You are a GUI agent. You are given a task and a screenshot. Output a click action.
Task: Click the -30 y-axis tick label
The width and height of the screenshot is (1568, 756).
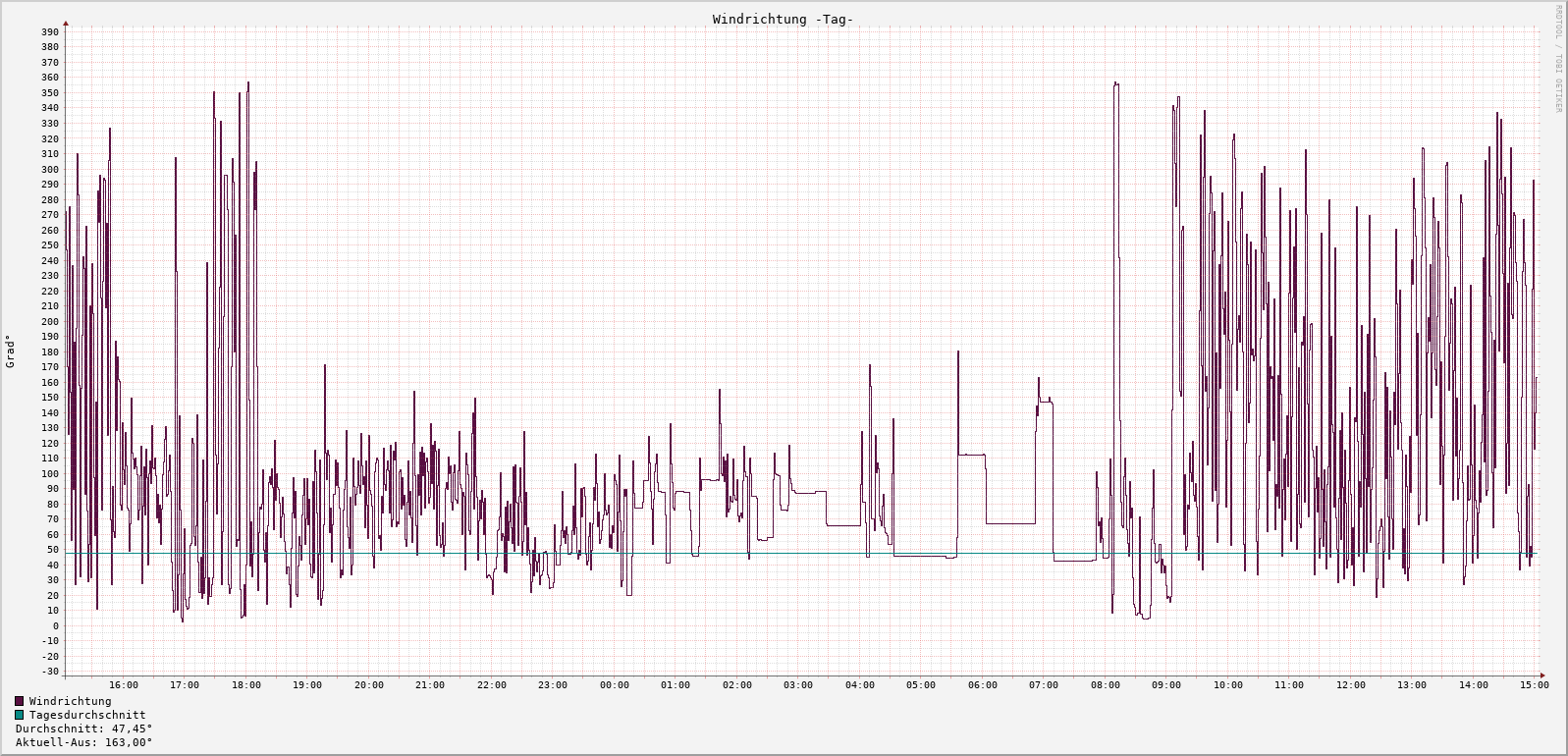pyautogui.click(x=49, y=672)
